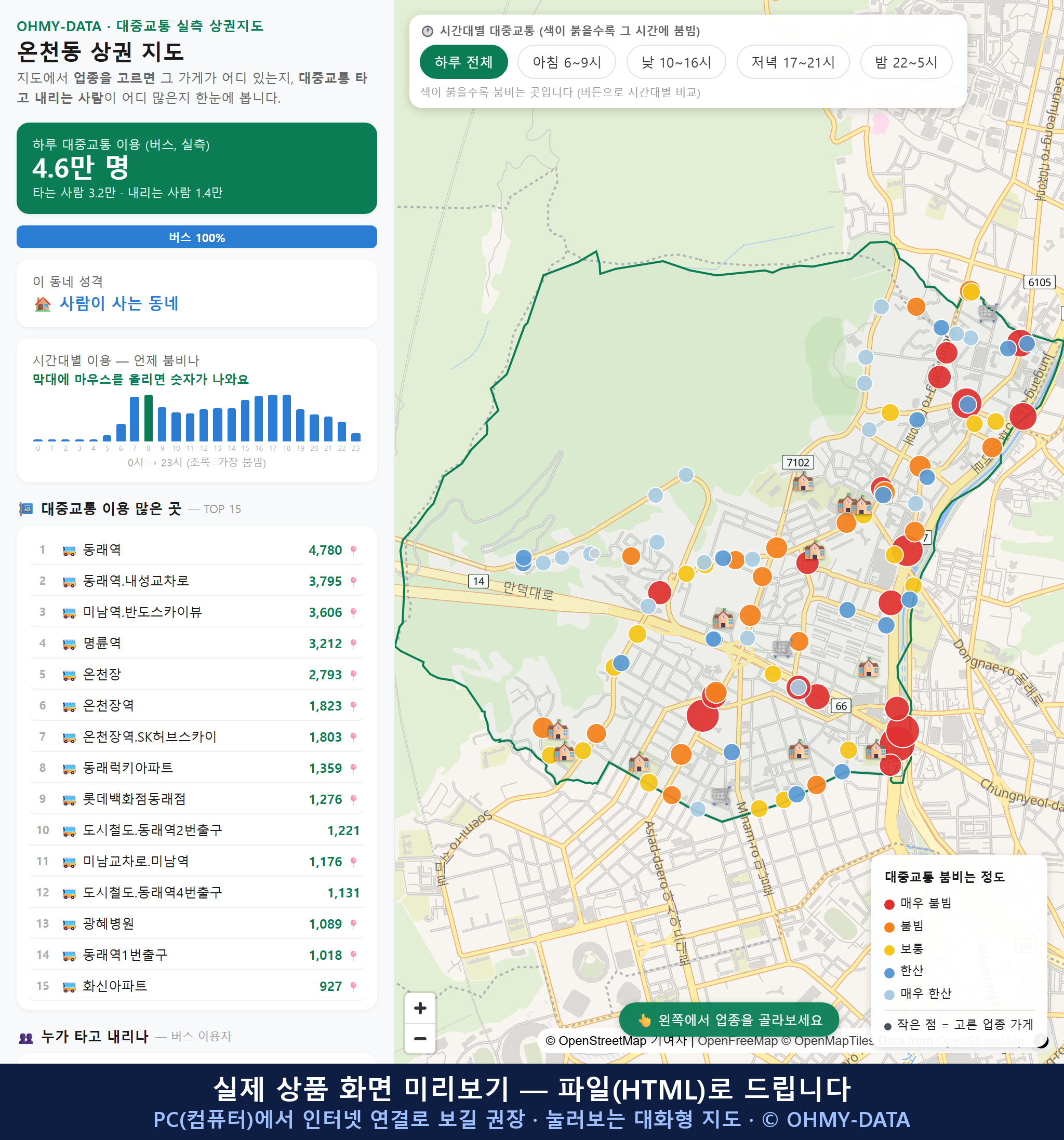Click the route 66 shield on the map
This screenshot has height=1140, width=1064.
point(841,706)
